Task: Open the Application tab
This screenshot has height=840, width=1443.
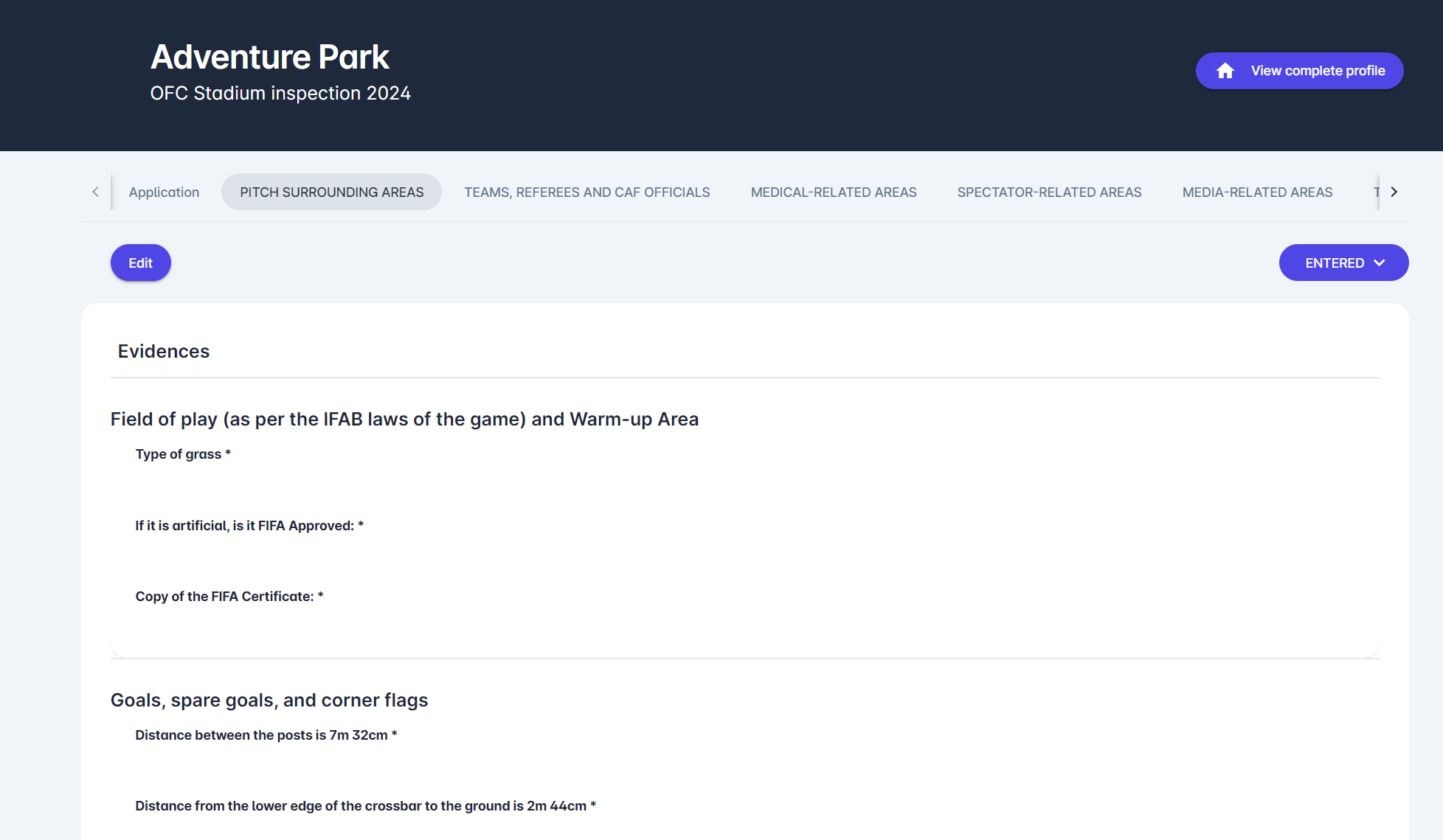Action: (164, 192)
